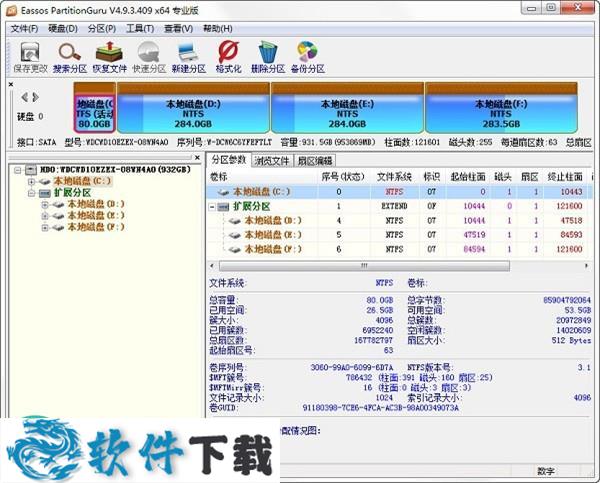
Task: Click the extended partition icon in table
Action: [x=223, y=207]
